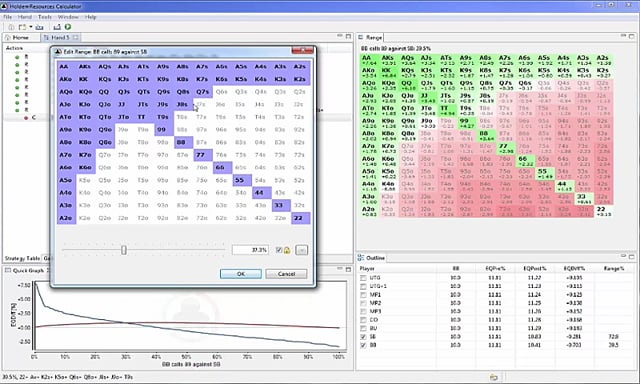
Task: Minimize the Quick Graph panel view
Action: pyautogui.click(x=340, y=269)
